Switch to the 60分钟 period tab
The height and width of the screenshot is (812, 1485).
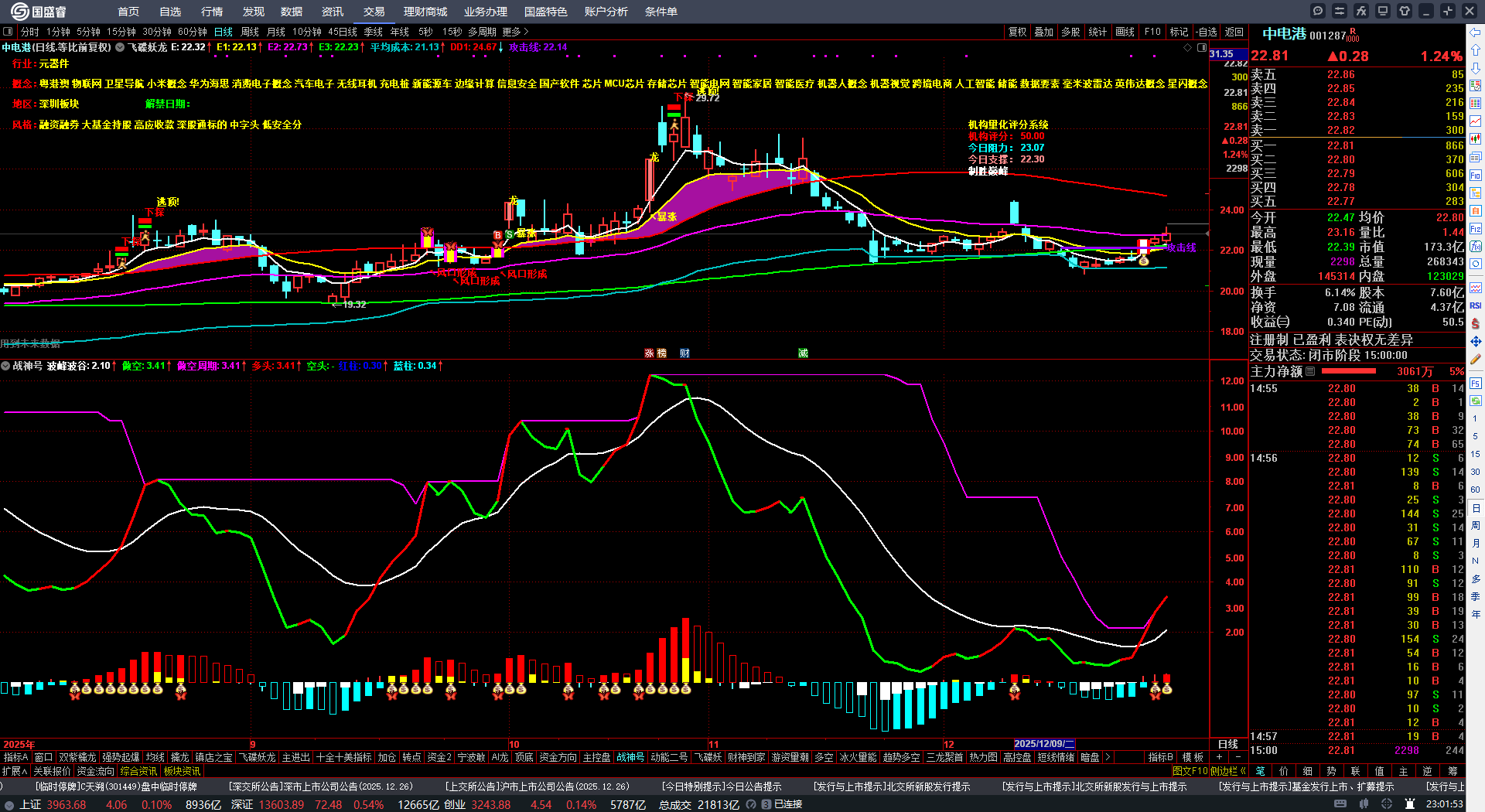[x=193, y=32]
